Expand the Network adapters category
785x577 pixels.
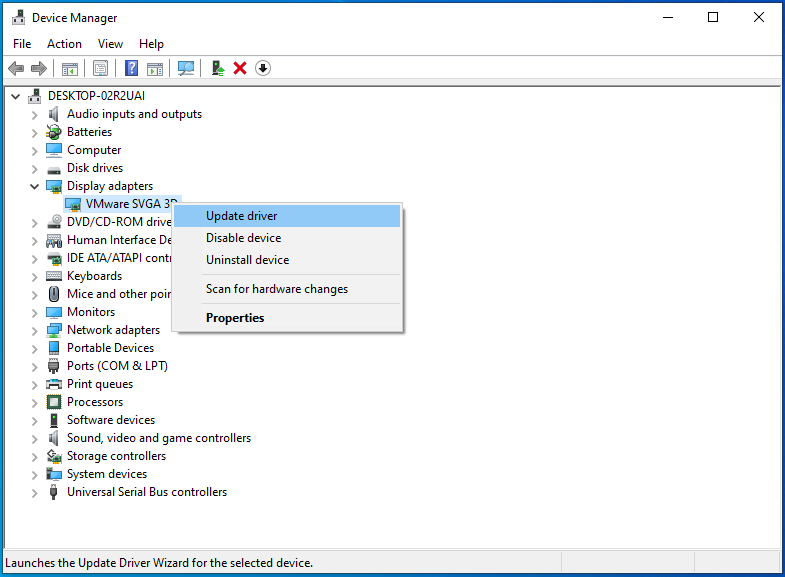pyautogui.click(x=35, y=330)
